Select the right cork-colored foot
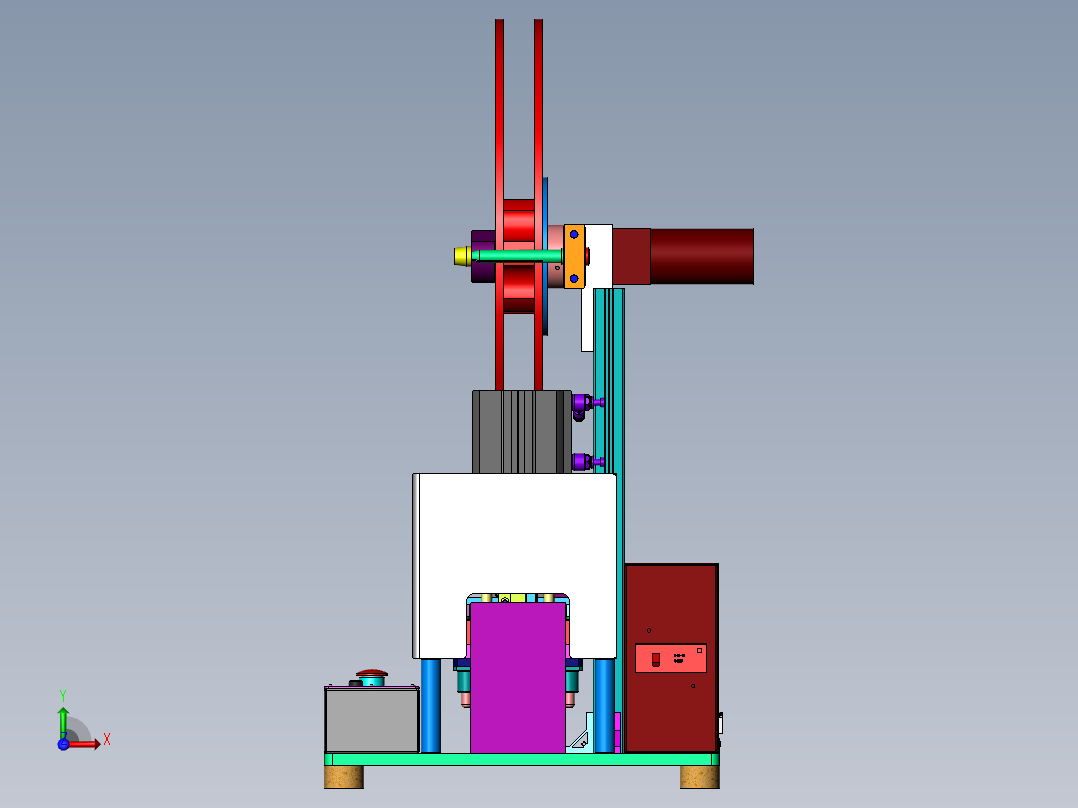1078x808 pixels. [700, 777]
